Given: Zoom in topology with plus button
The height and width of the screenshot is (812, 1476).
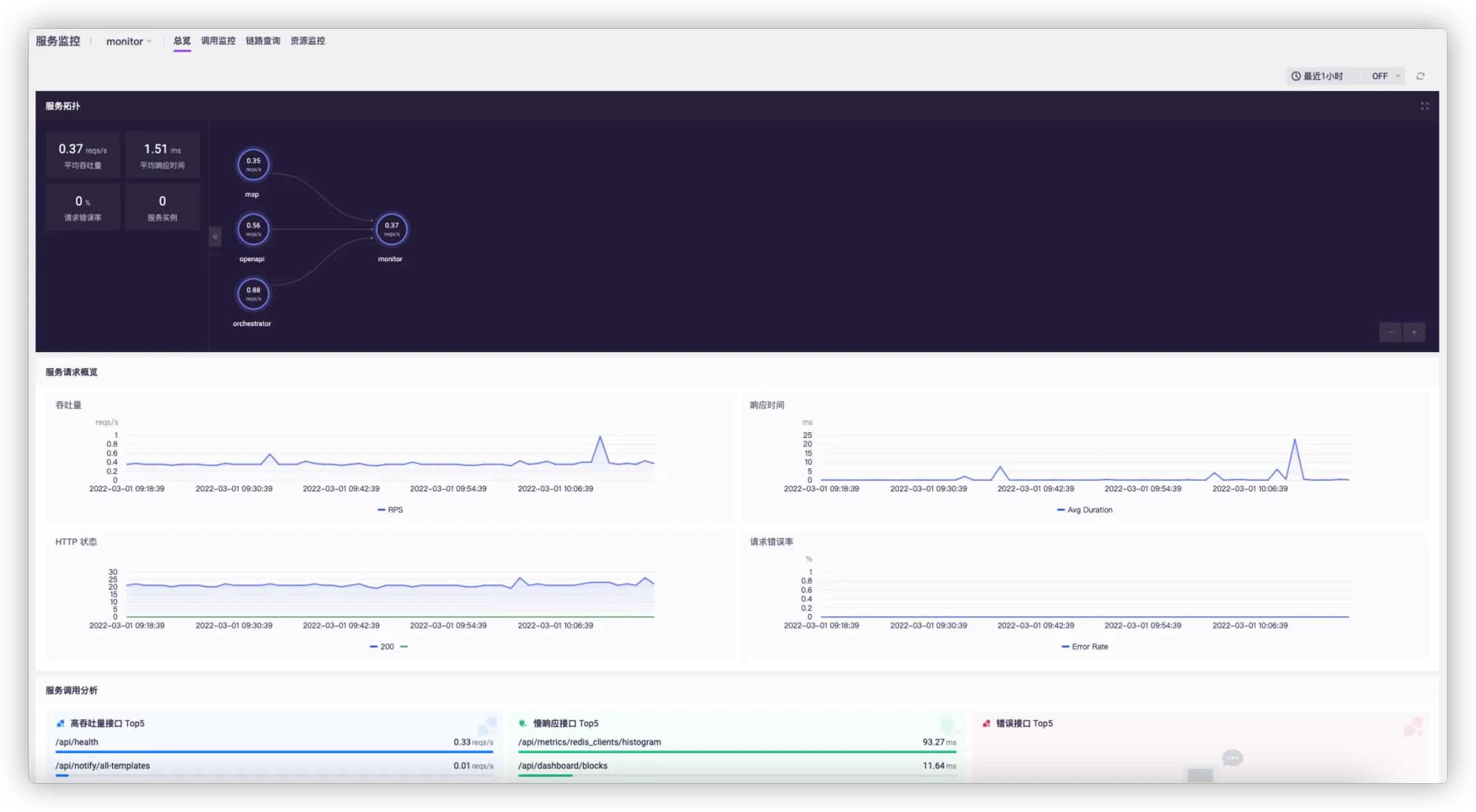Looking at the screenshot, I should tap(1414, 332).
